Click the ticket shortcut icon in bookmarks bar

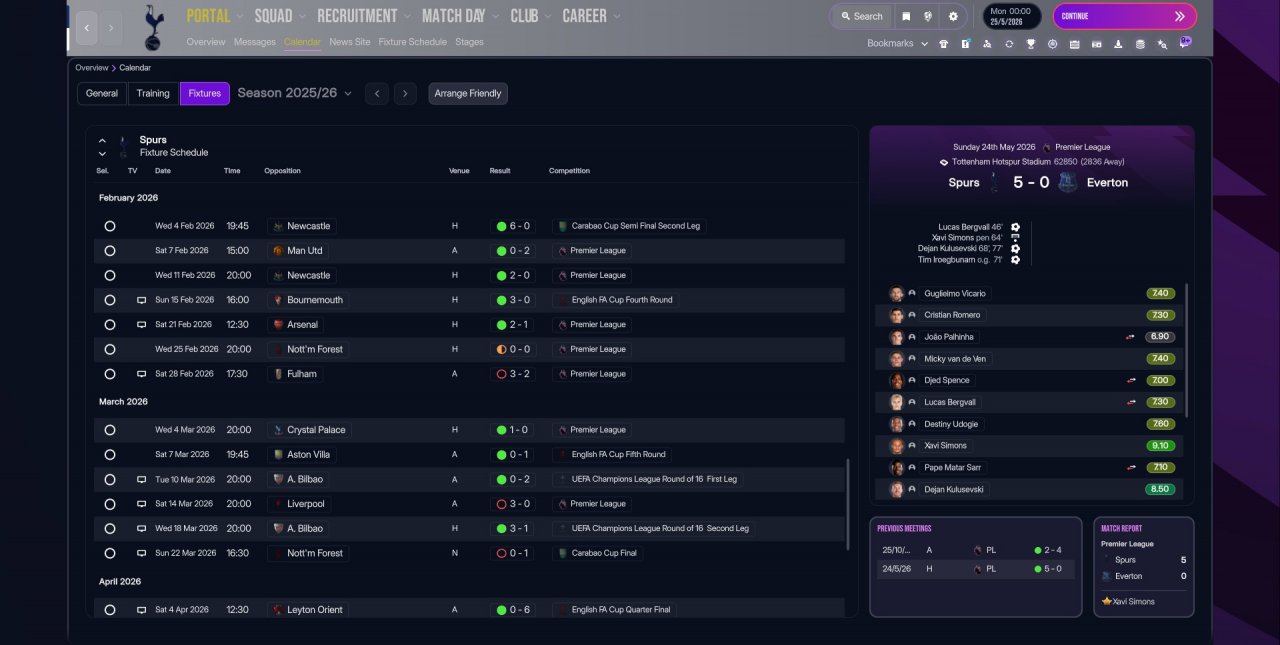click(x=1096, y=44)
